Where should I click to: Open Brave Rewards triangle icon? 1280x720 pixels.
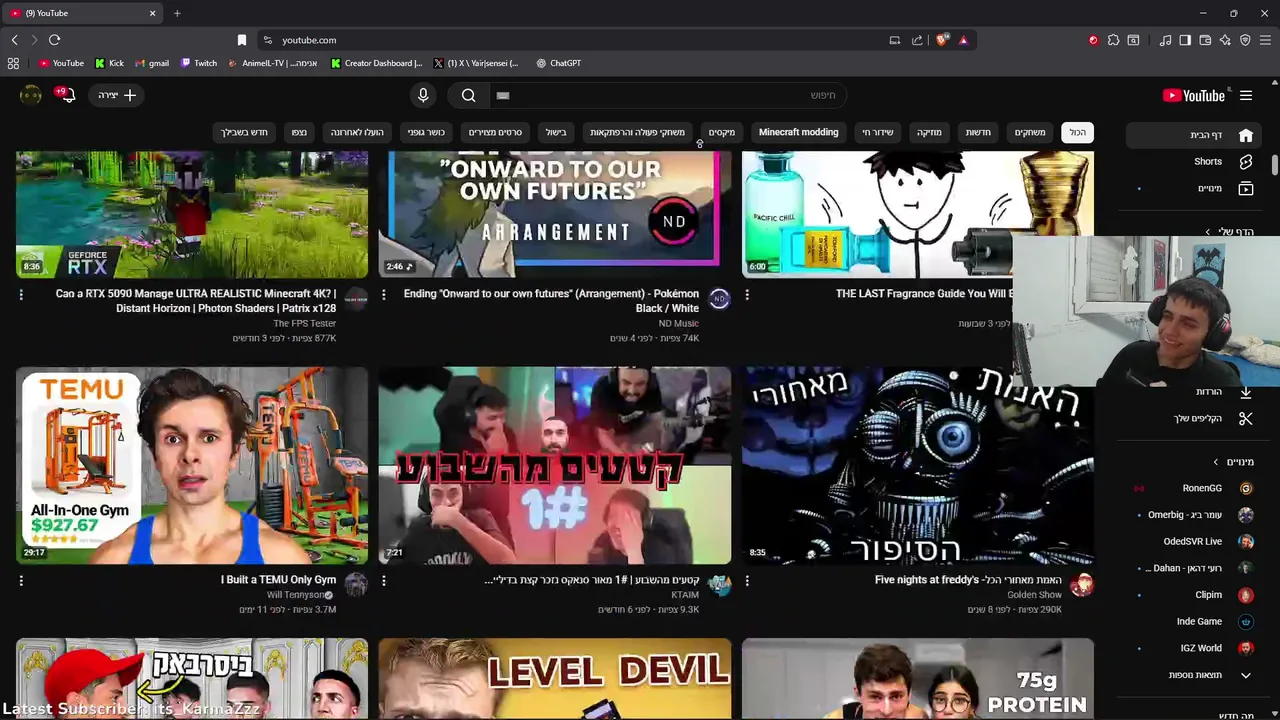[963, 40]
